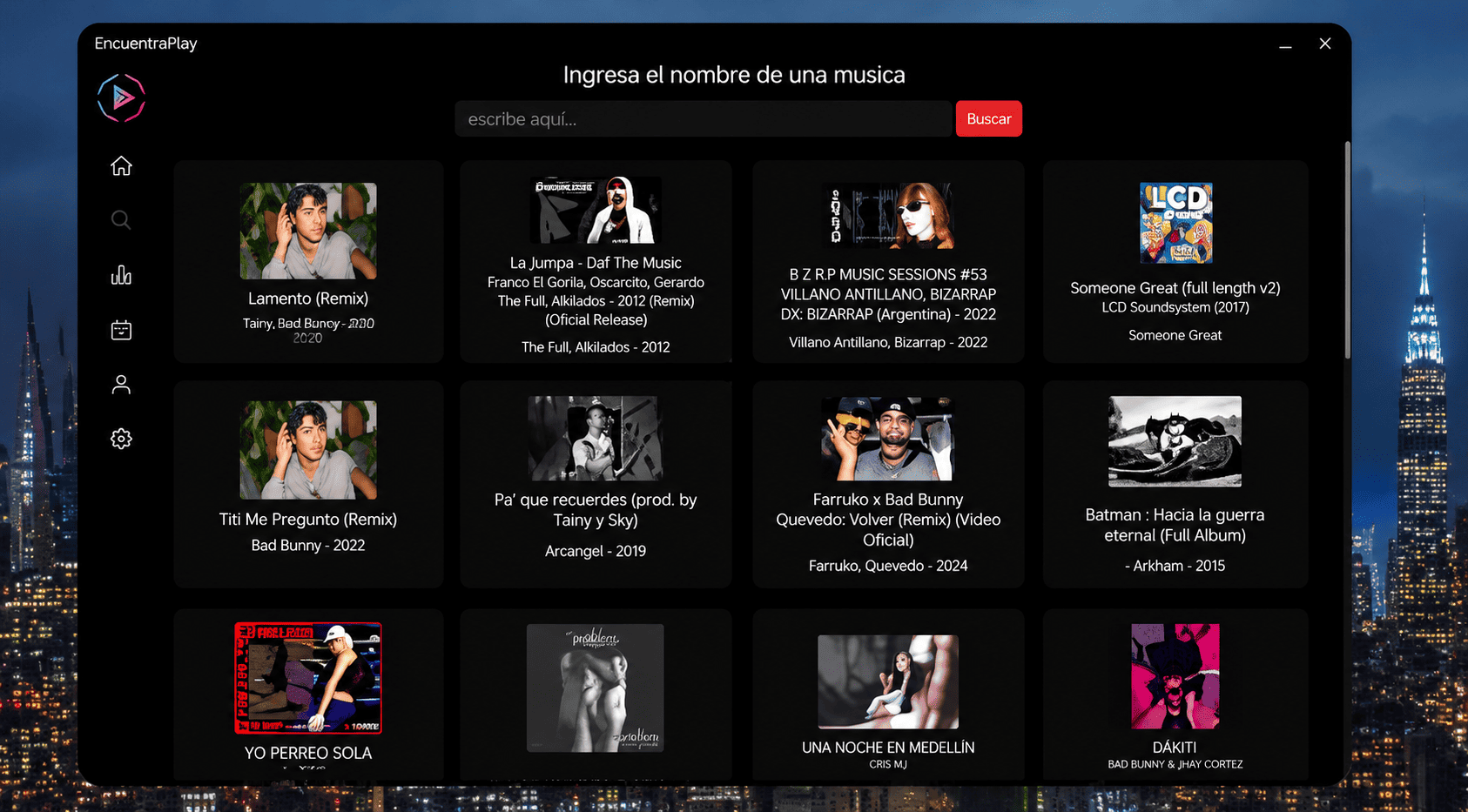
Task: Click title 'Pa' que recuerdes (prod. by Tainy y Sky)'
Action: pos(596,510)
